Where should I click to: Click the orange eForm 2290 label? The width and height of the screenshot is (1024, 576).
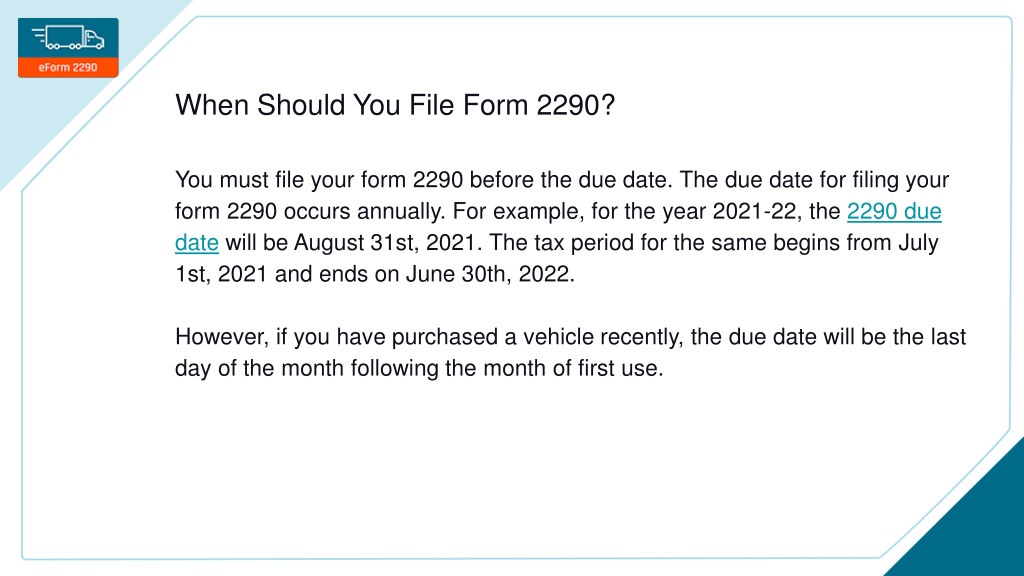click(x=68, y=67)
